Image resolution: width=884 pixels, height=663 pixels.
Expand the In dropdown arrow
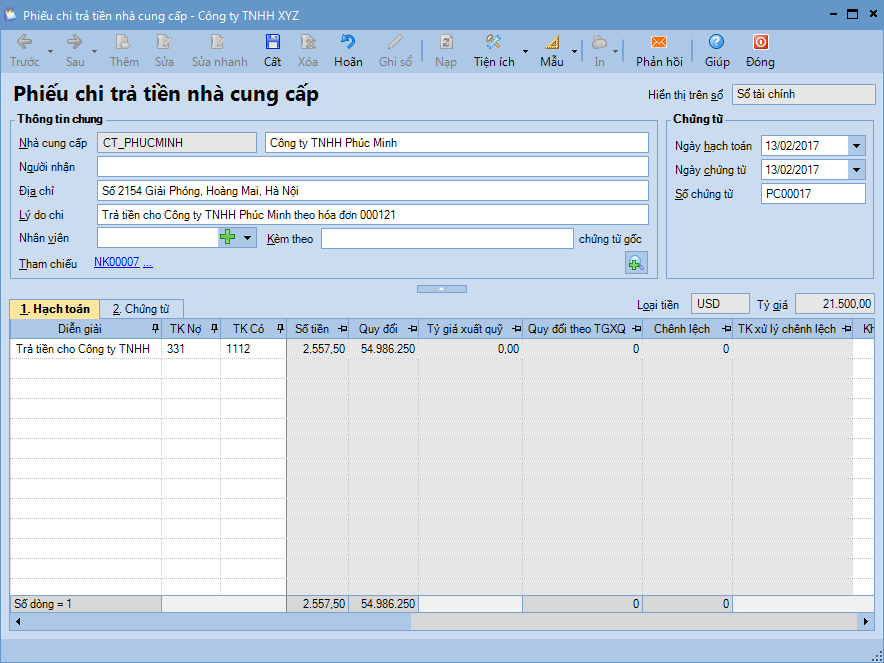(615, 51)
